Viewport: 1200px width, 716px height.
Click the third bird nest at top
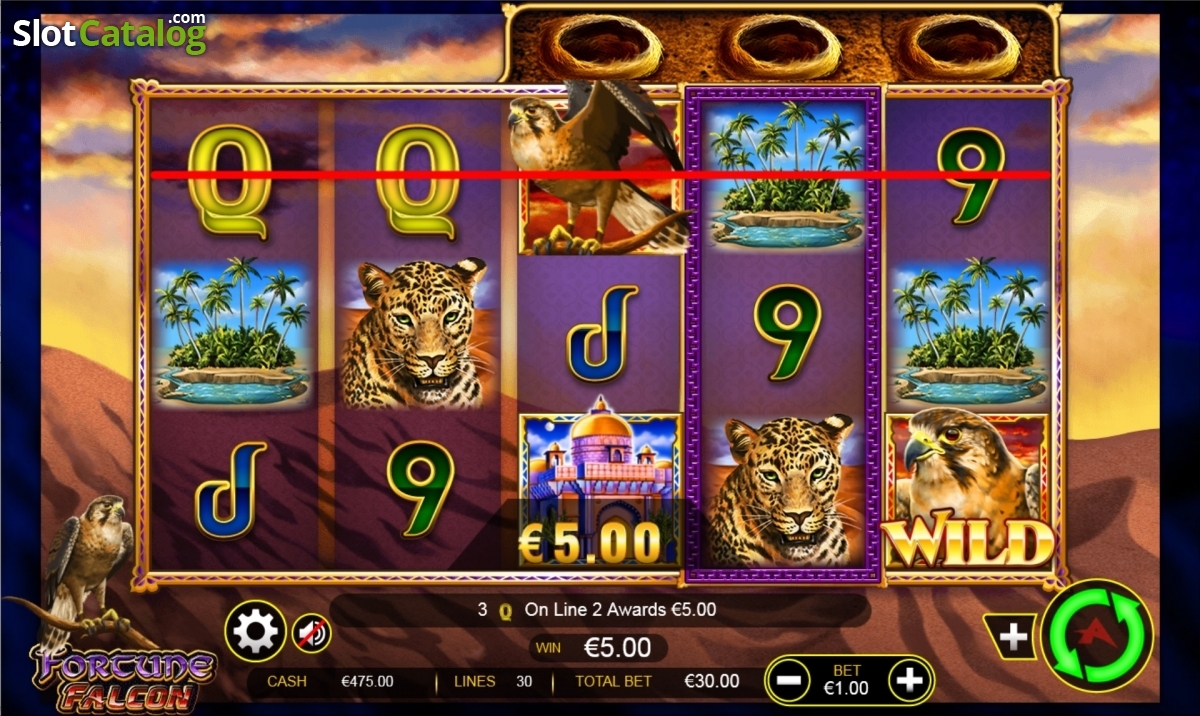pyautogui.click(x=960, y=44)
